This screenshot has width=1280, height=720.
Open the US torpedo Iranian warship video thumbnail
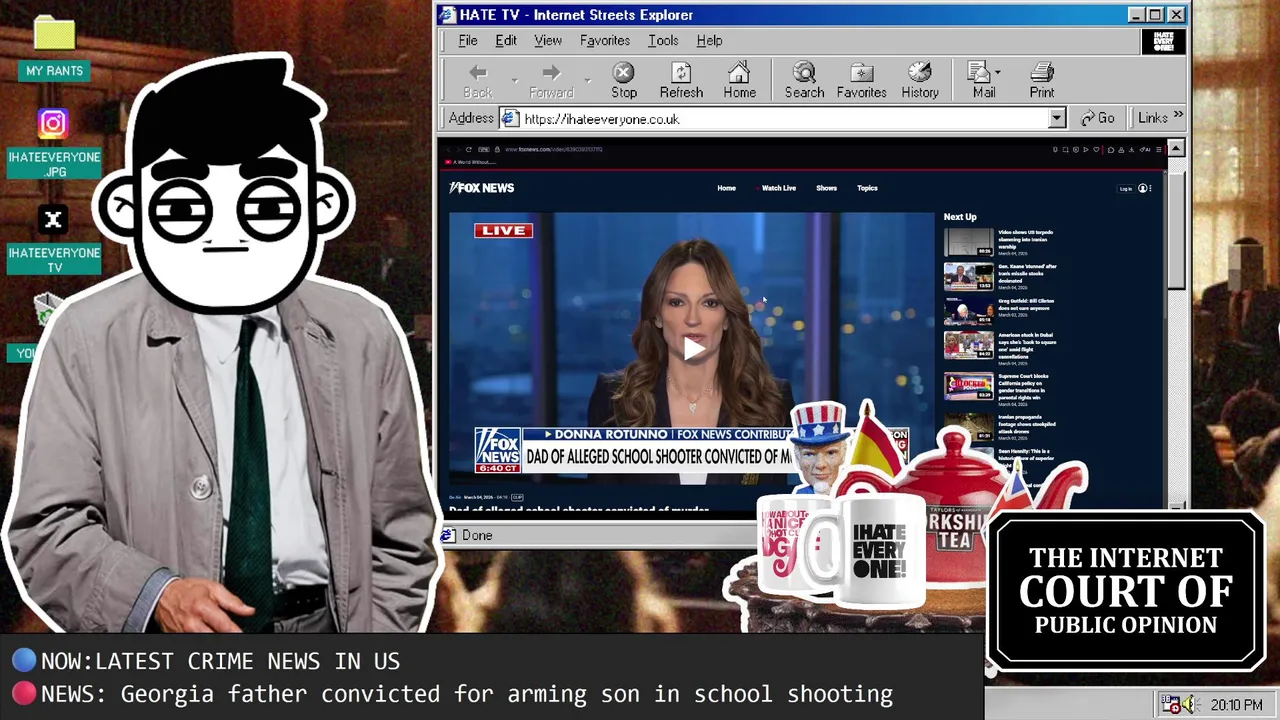tap(969, 242)
